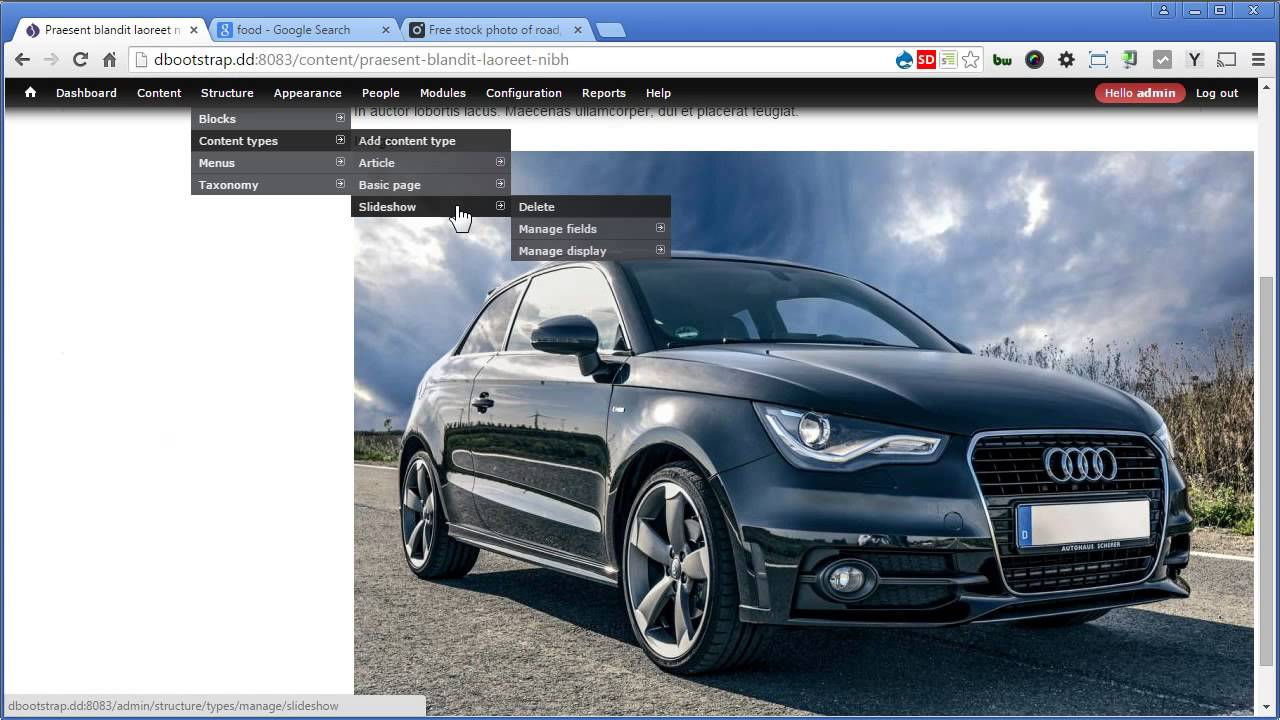The height and width of the screenshot is (720, 1280).
Task: Open the Configuration admin menu
Action: [x=524, y=93]
